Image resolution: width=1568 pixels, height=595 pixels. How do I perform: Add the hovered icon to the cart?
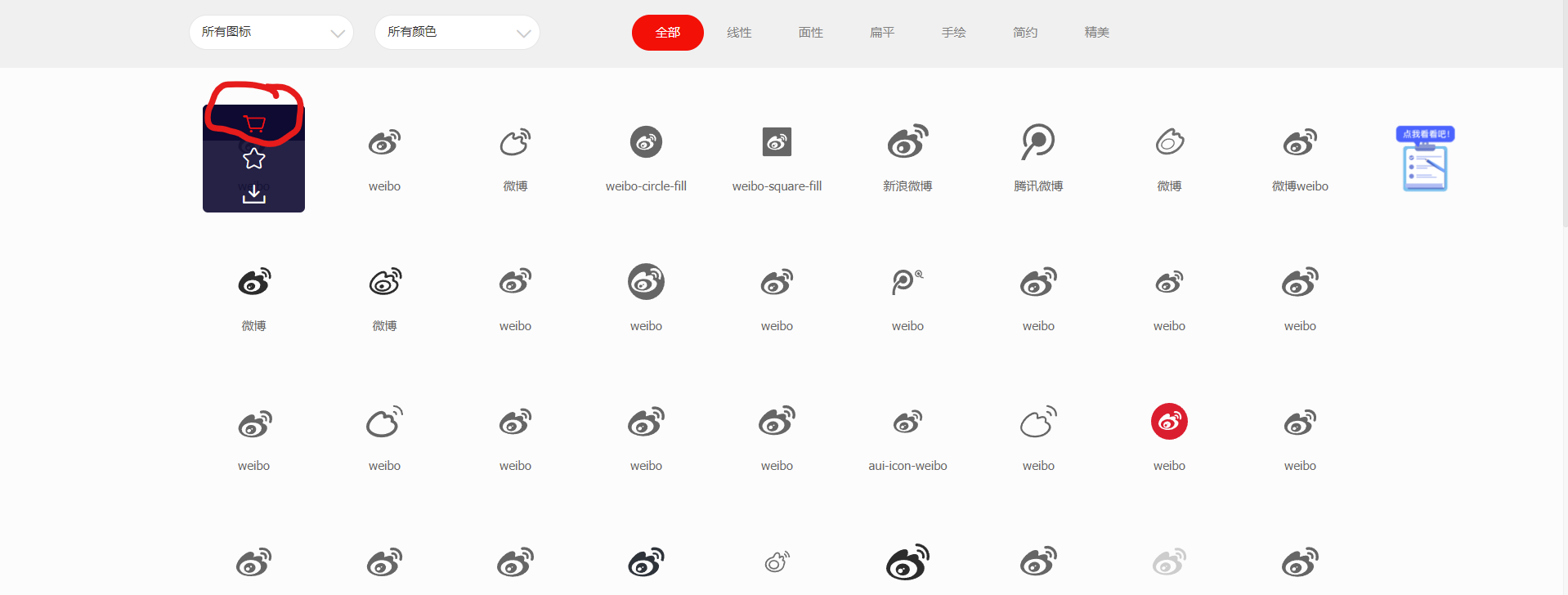point(254,124)
